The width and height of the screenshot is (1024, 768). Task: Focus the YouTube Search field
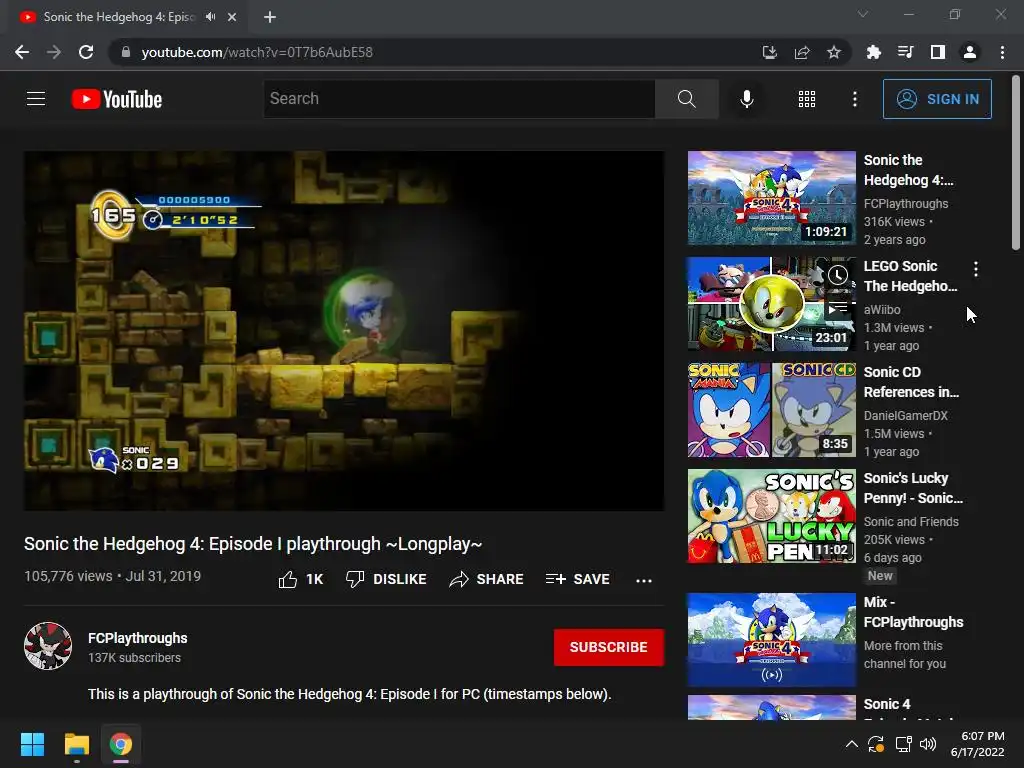[x=459, y=99]
